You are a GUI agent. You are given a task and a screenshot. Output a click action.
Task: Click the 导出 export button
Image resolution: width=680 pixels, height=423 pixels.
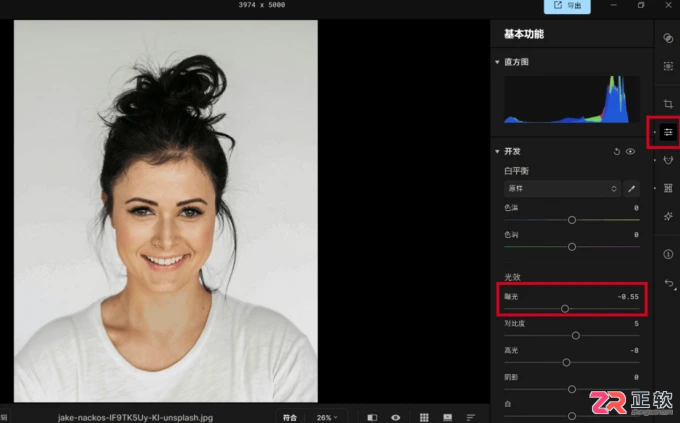tap(567, 6)
